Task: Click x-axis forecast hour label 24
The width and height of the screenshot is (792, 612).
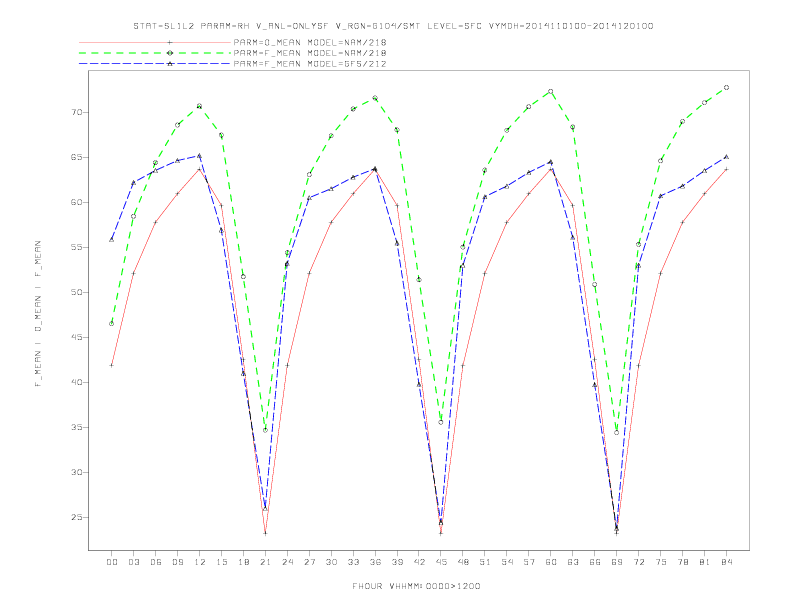Action: (x=287, y=562)
